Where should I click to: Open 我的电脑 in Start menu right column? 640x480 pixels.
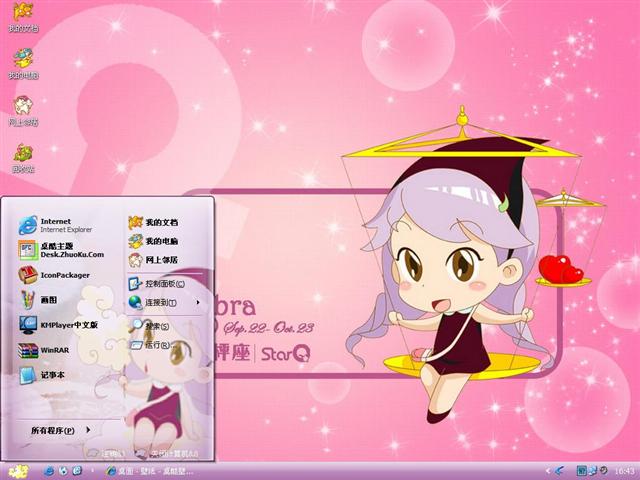[x=153, y=241]
